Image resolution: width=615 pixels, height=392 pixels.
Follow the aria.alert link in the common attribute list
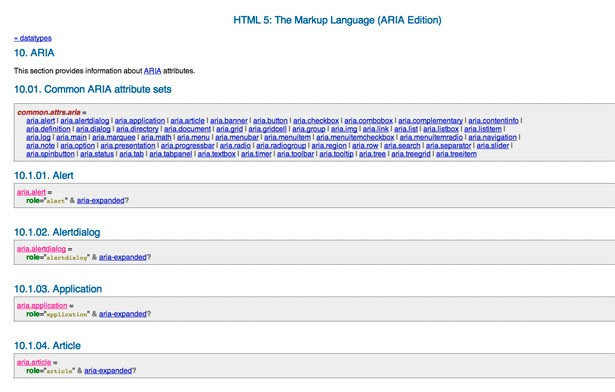(40, 120)
